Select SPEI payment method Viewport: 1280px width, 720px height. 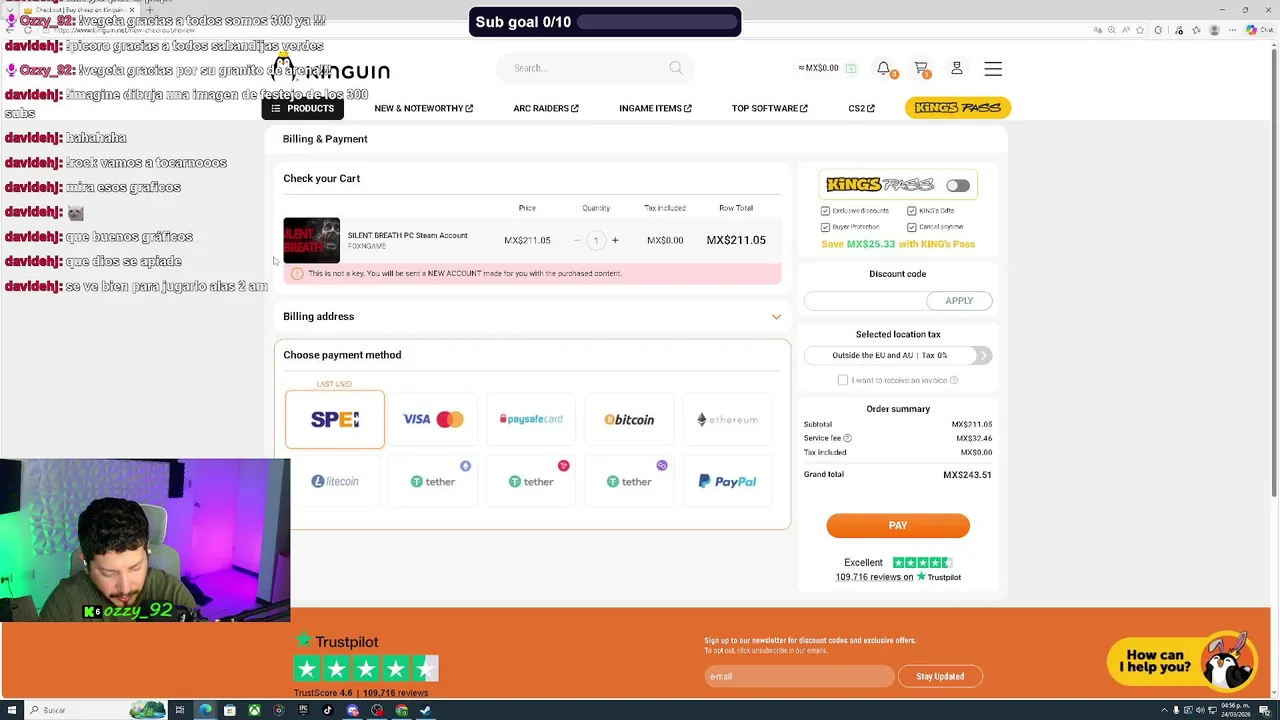(x=334, y=419)
